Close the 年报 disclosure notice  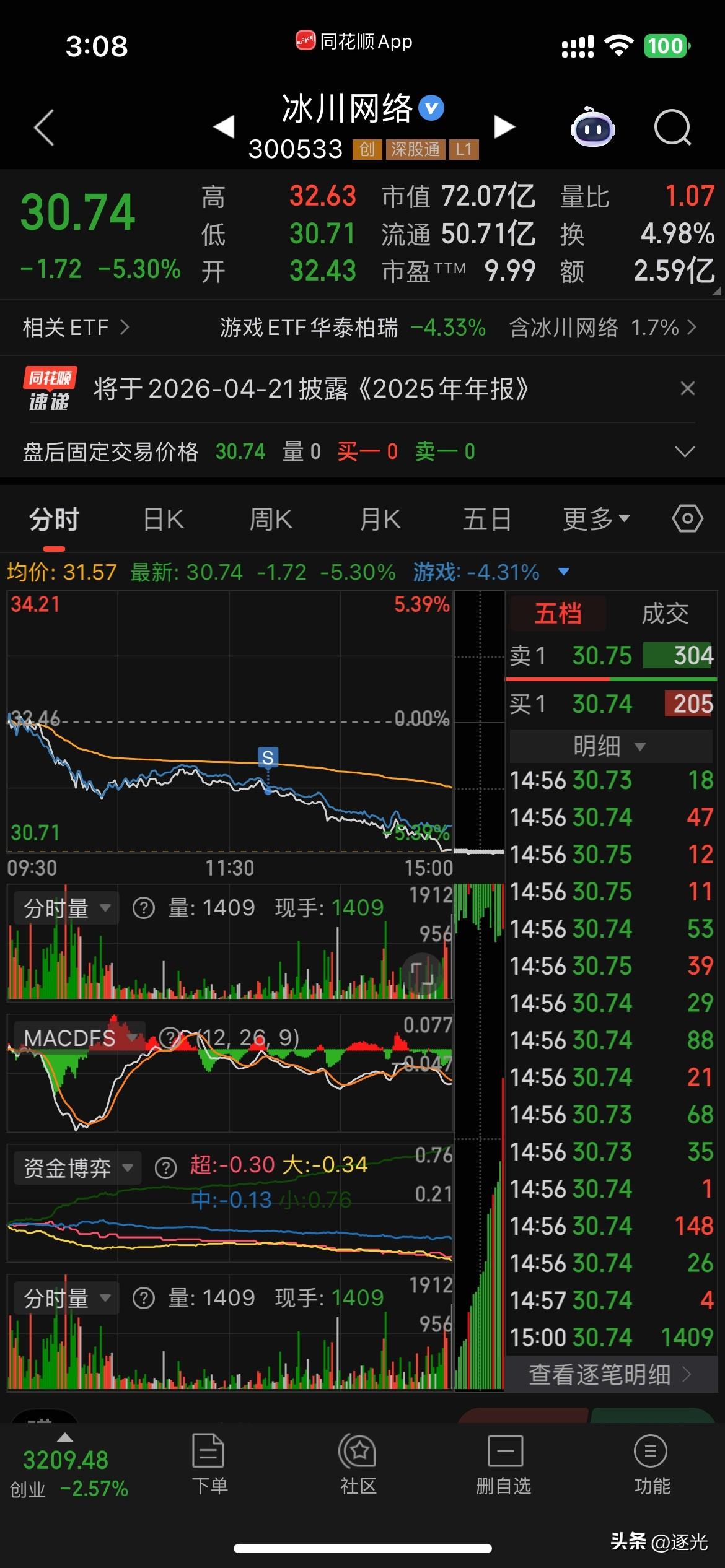click(688, 388)
